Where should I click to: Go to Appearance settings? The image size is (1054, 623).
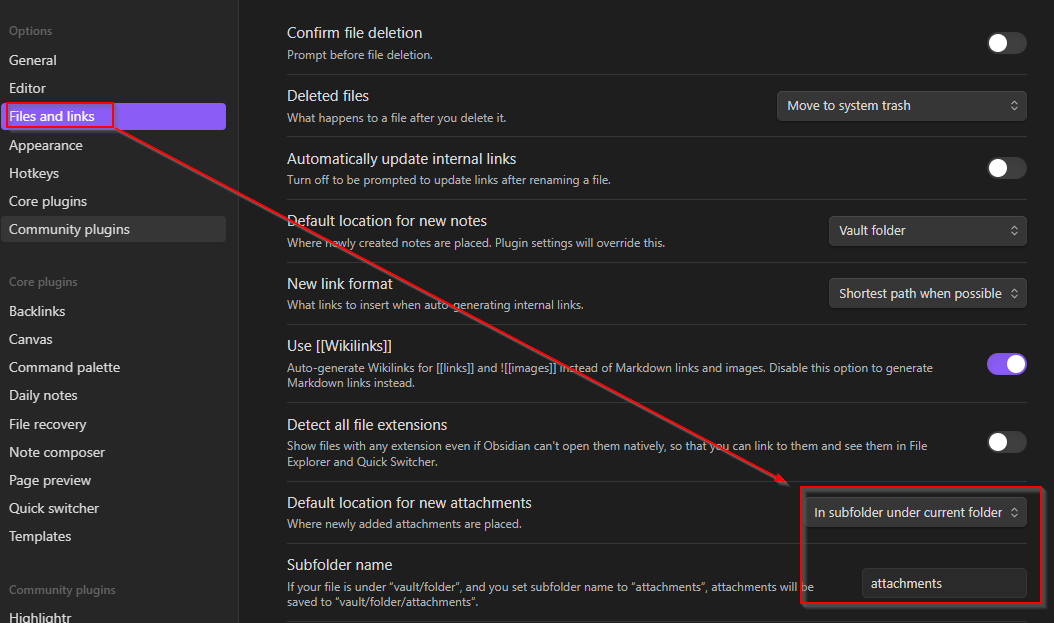[x=46, y=146]
